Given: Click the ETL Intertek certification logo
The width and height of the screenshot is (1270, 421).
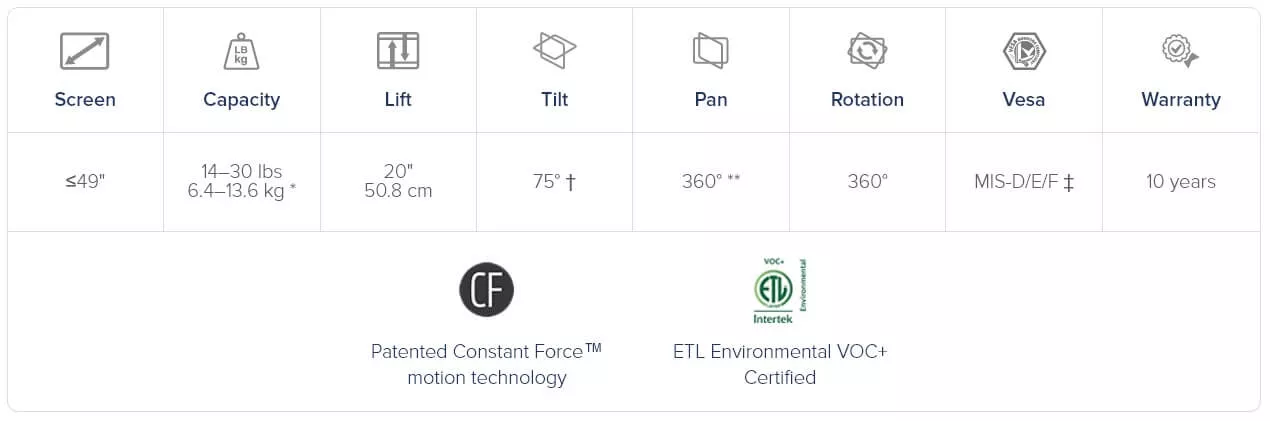Looking at the screenshot, I should point(779,291).
